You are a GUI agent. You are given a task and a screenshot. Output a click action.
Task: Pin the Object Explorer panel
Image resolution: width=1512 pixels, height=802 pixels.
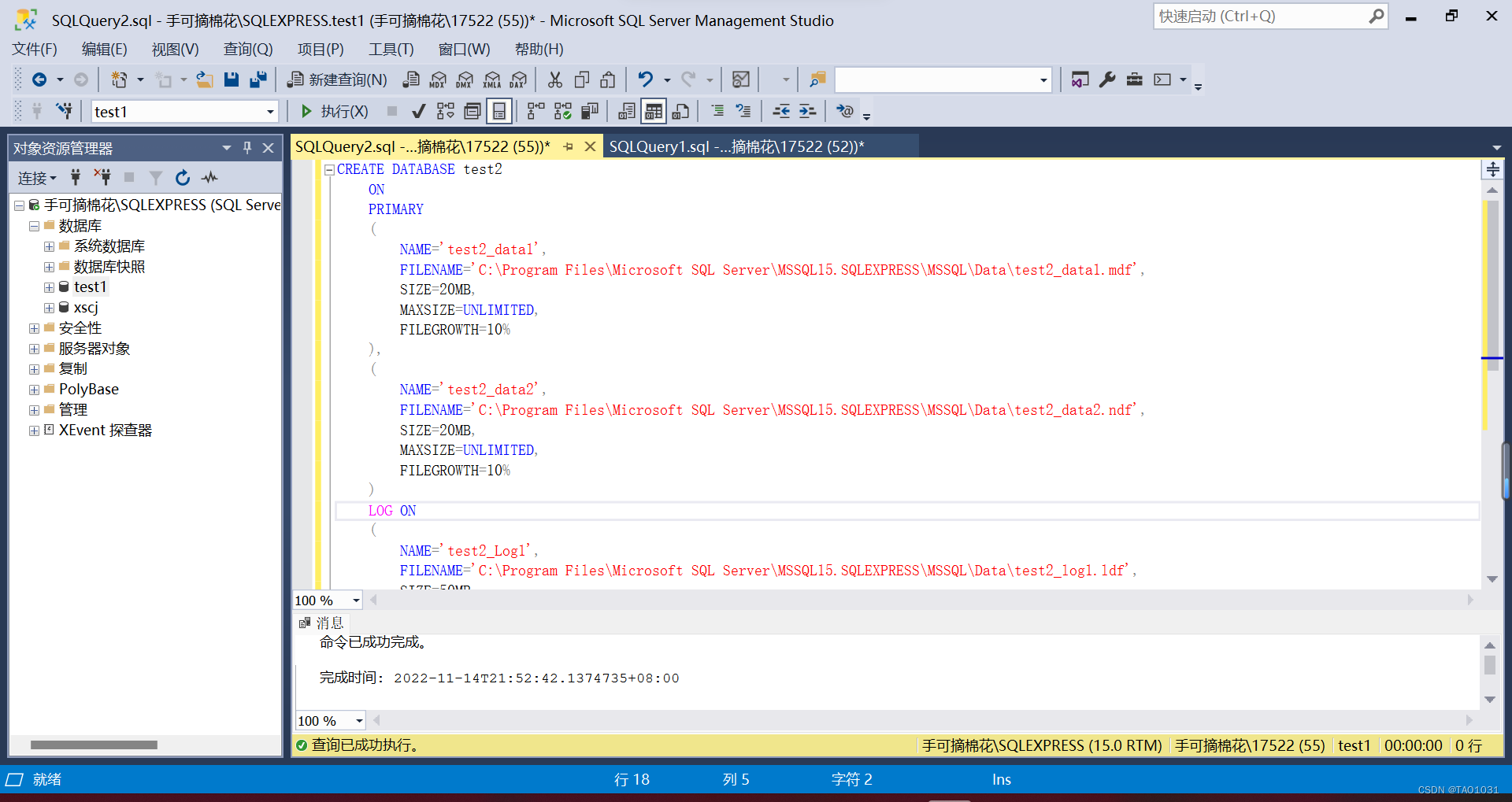pos(247,148)
